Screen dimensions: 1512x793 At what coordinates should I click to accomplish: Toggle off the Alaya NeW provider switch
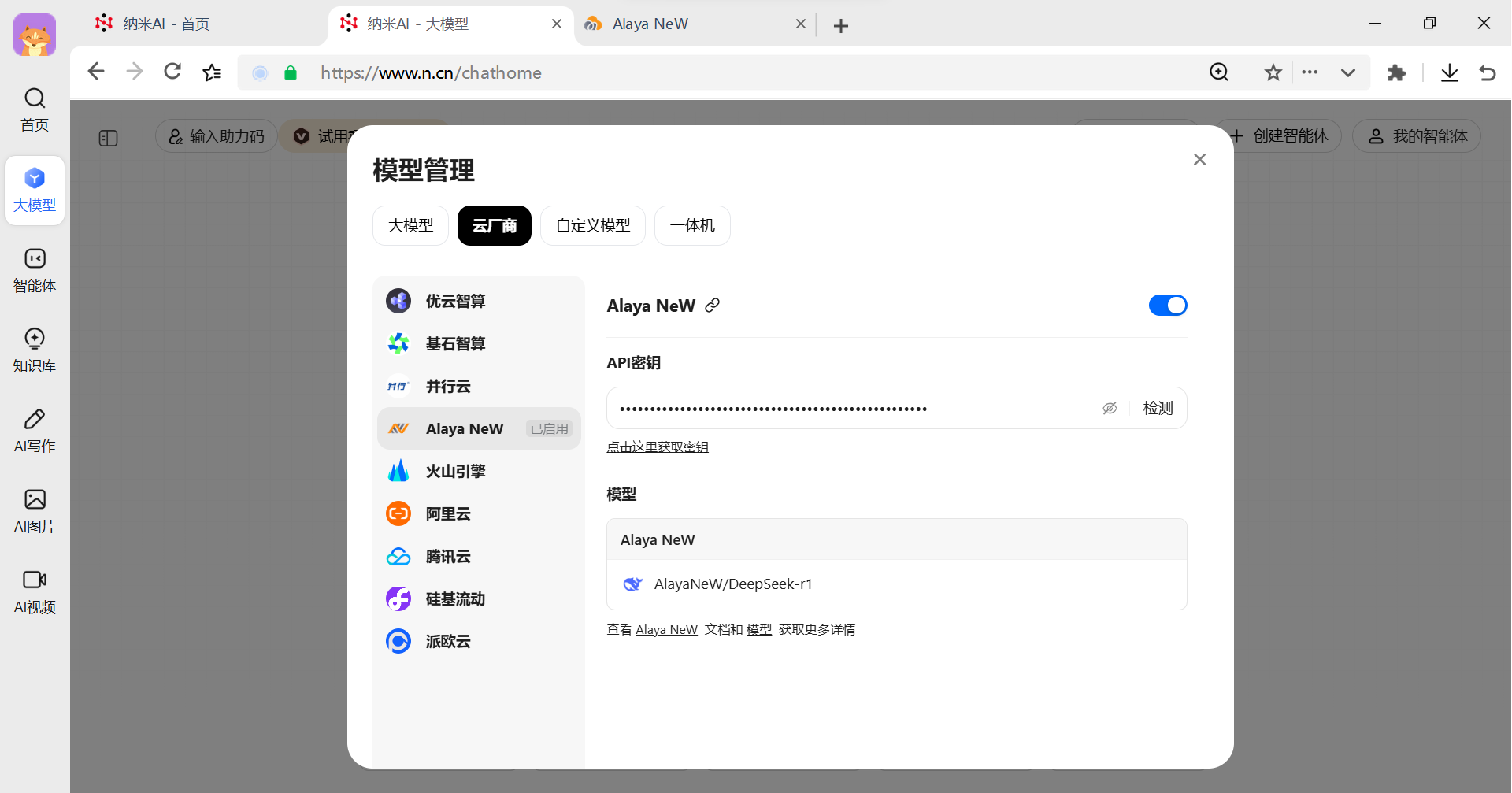coord(1167,306)
